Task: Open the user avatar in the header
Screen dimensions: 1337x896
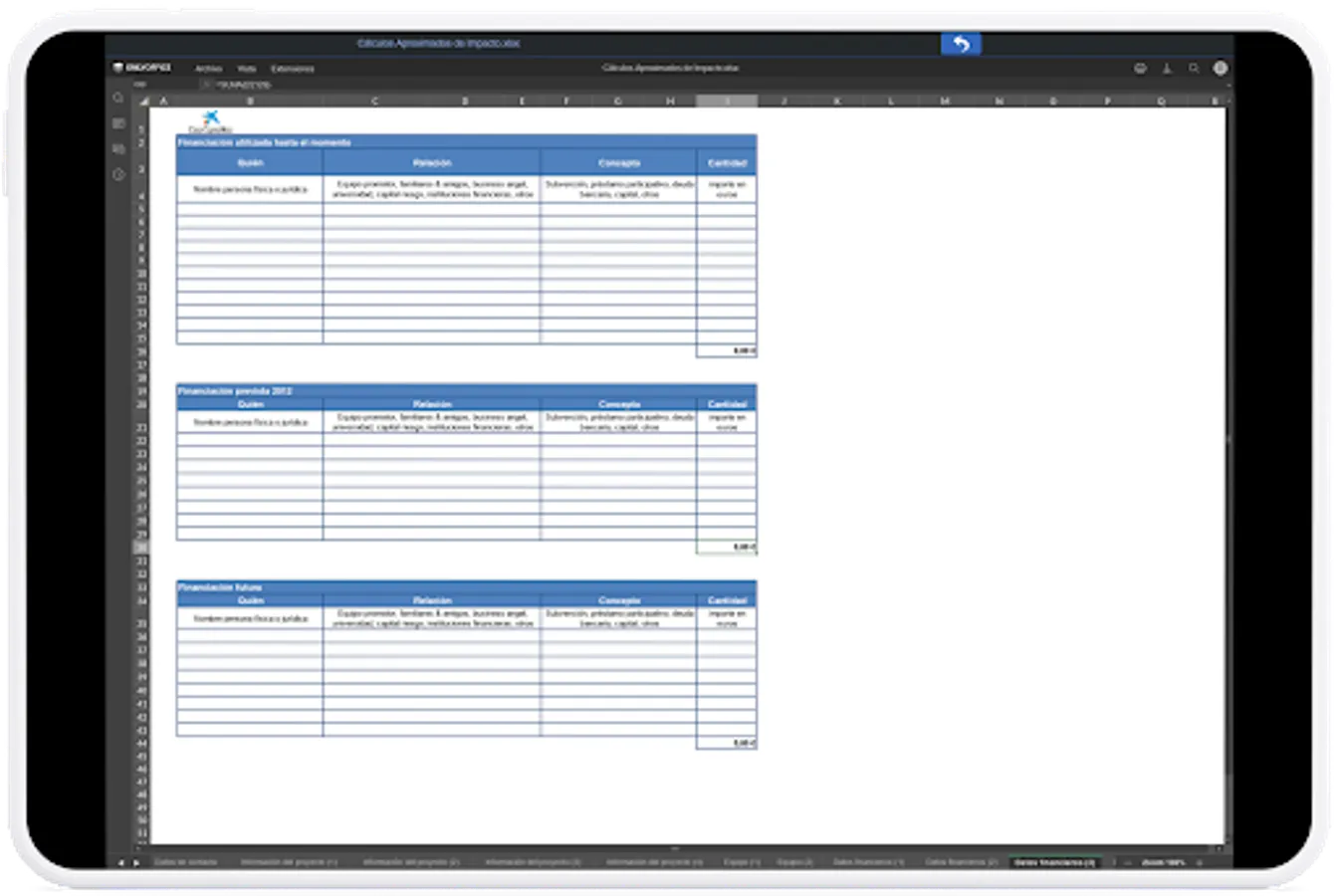Action: pos(1220,69)
